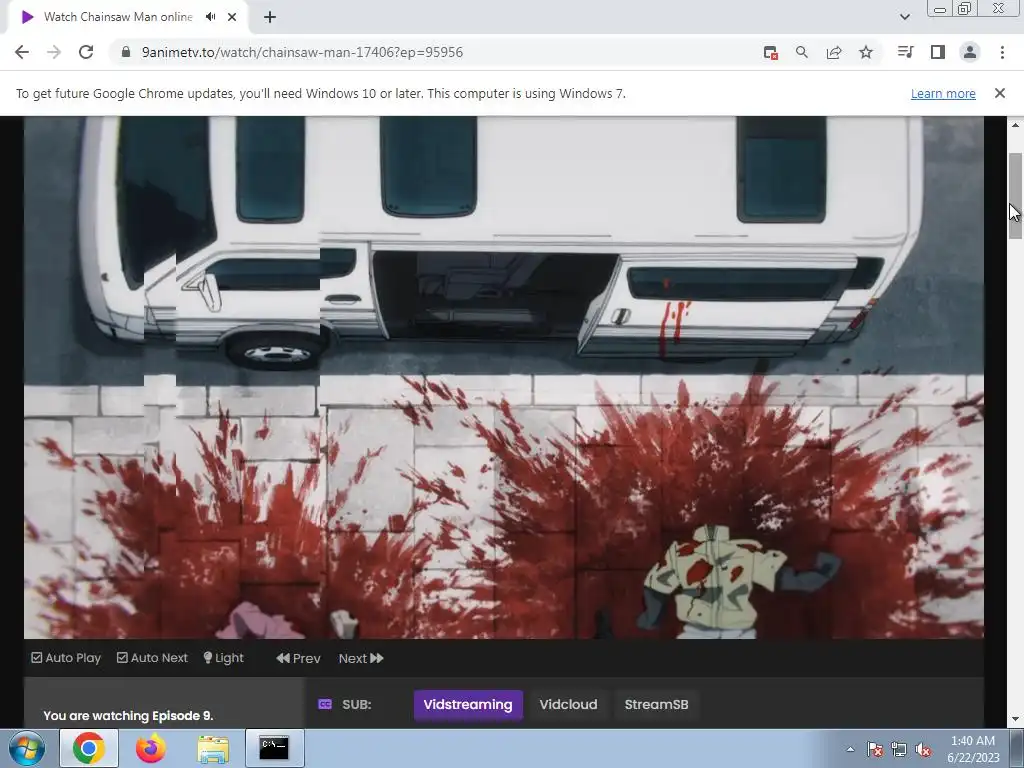Go to Prev episode

(x=298, y=658)
